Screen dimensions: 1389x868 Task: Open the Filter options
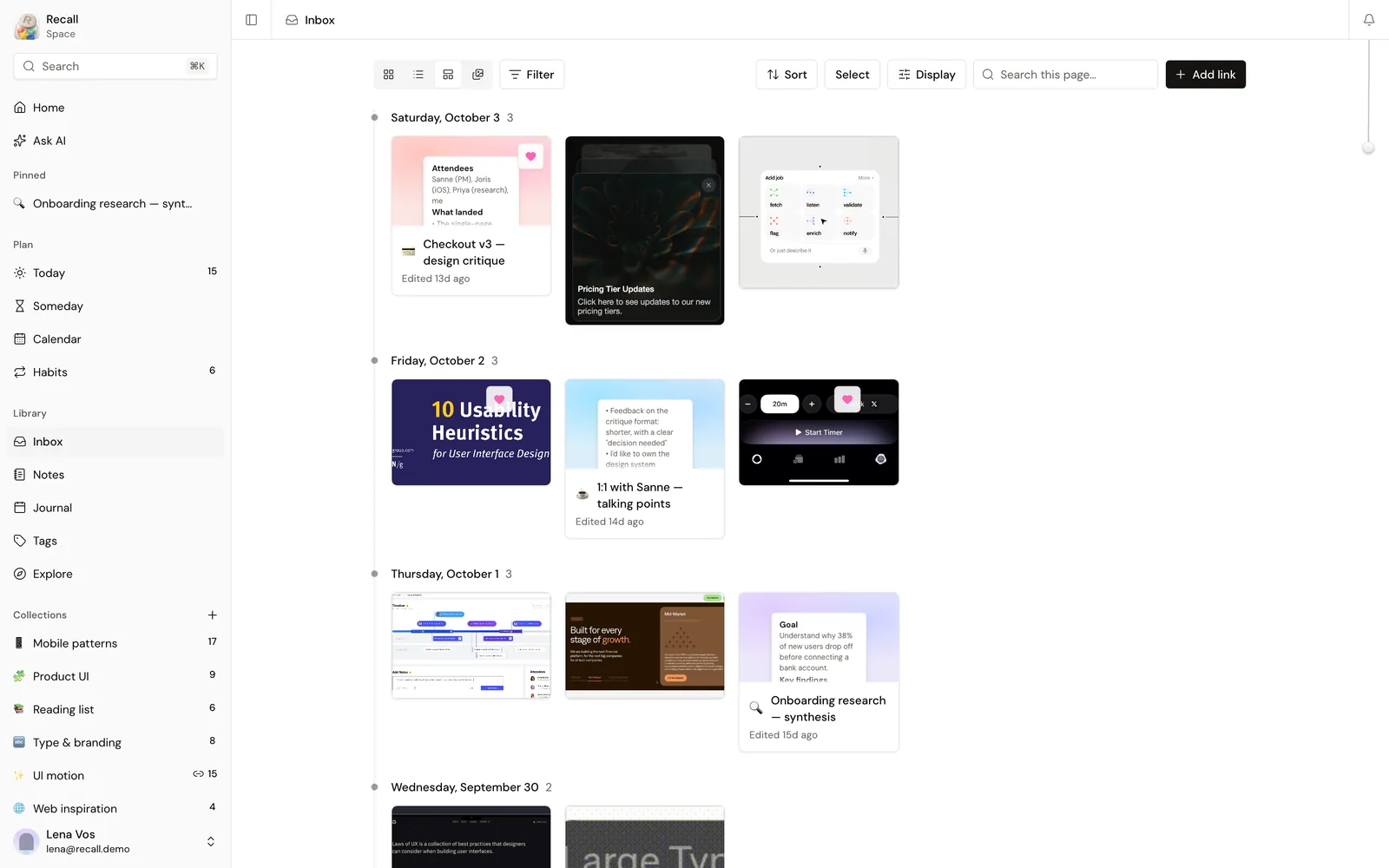click(531, 75)
